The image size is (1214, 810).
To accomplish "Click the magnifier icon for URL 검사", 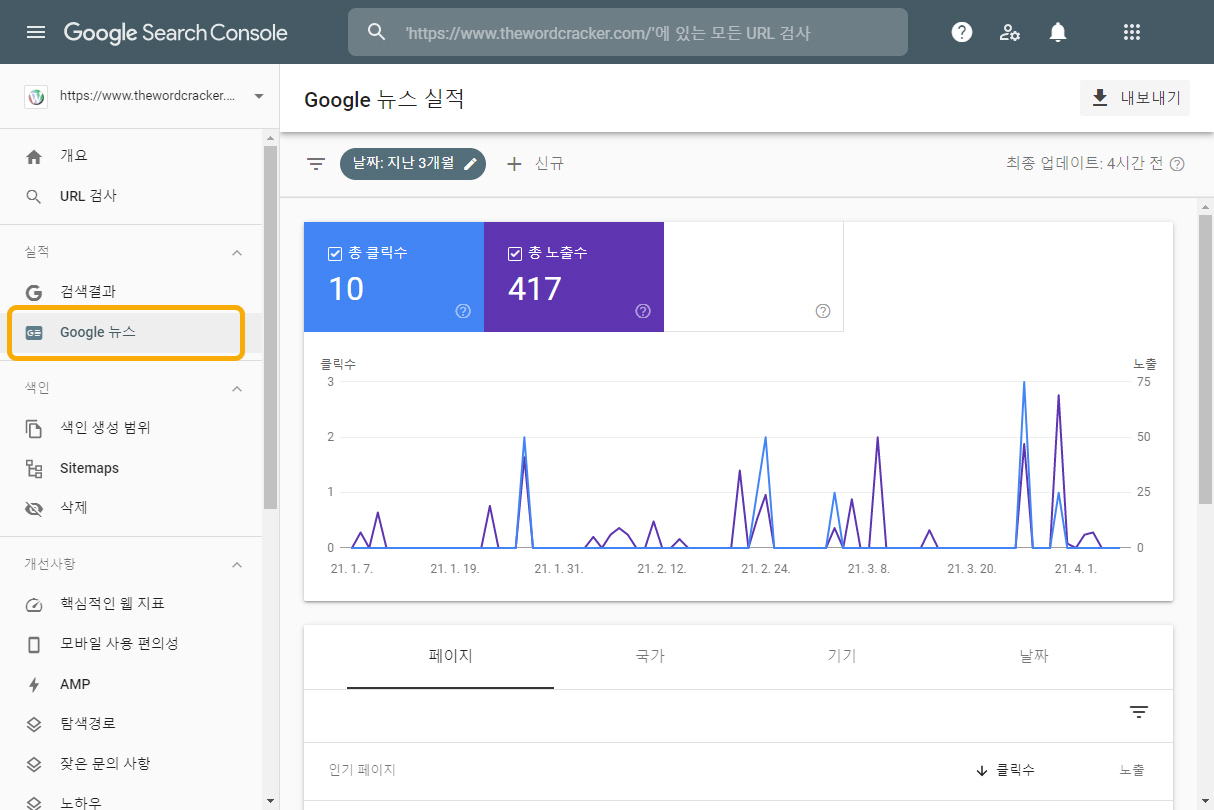I will (x=34, y=196).
